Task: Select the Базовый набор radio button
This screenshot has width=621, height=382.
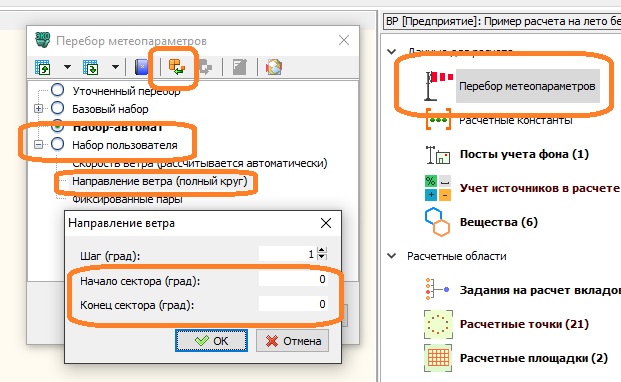Action: [57, 108]
